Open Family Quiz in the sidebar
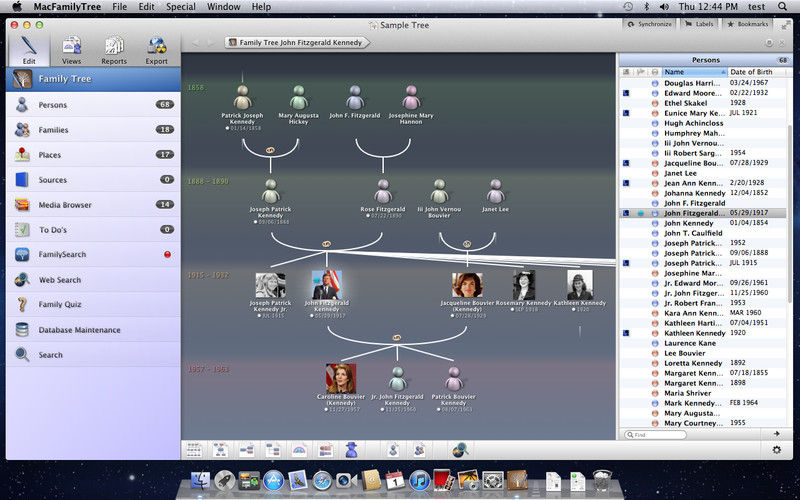800x500 pixels. point(93,304)
